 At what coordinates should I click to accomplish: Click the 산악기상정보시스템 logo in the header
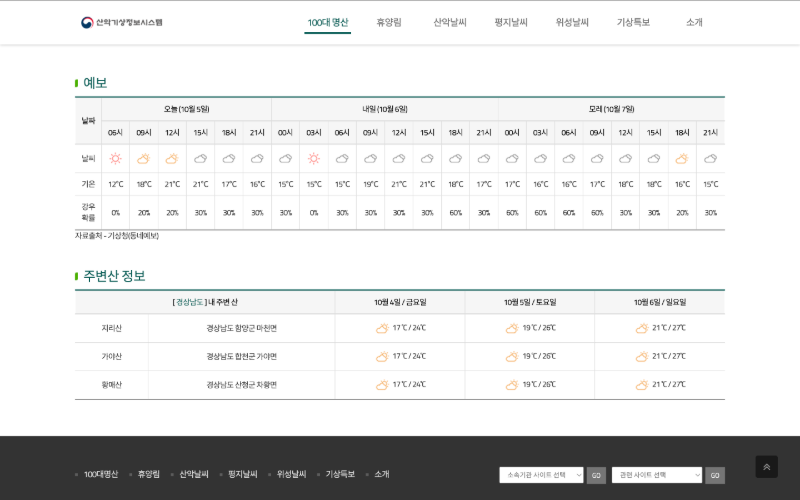(121, 22)
